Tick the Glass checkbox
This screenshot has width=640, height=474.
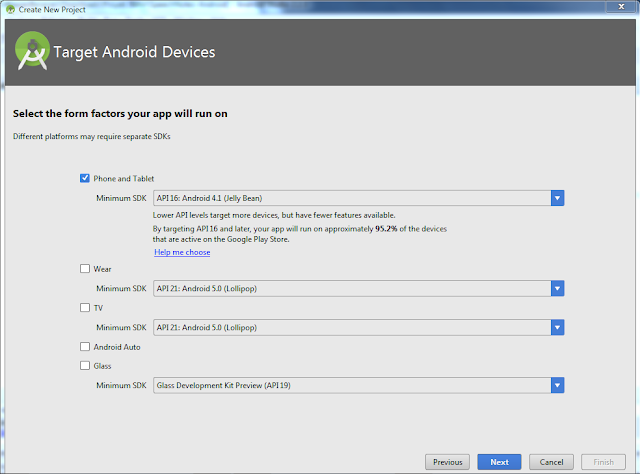[x=84, y=365]
